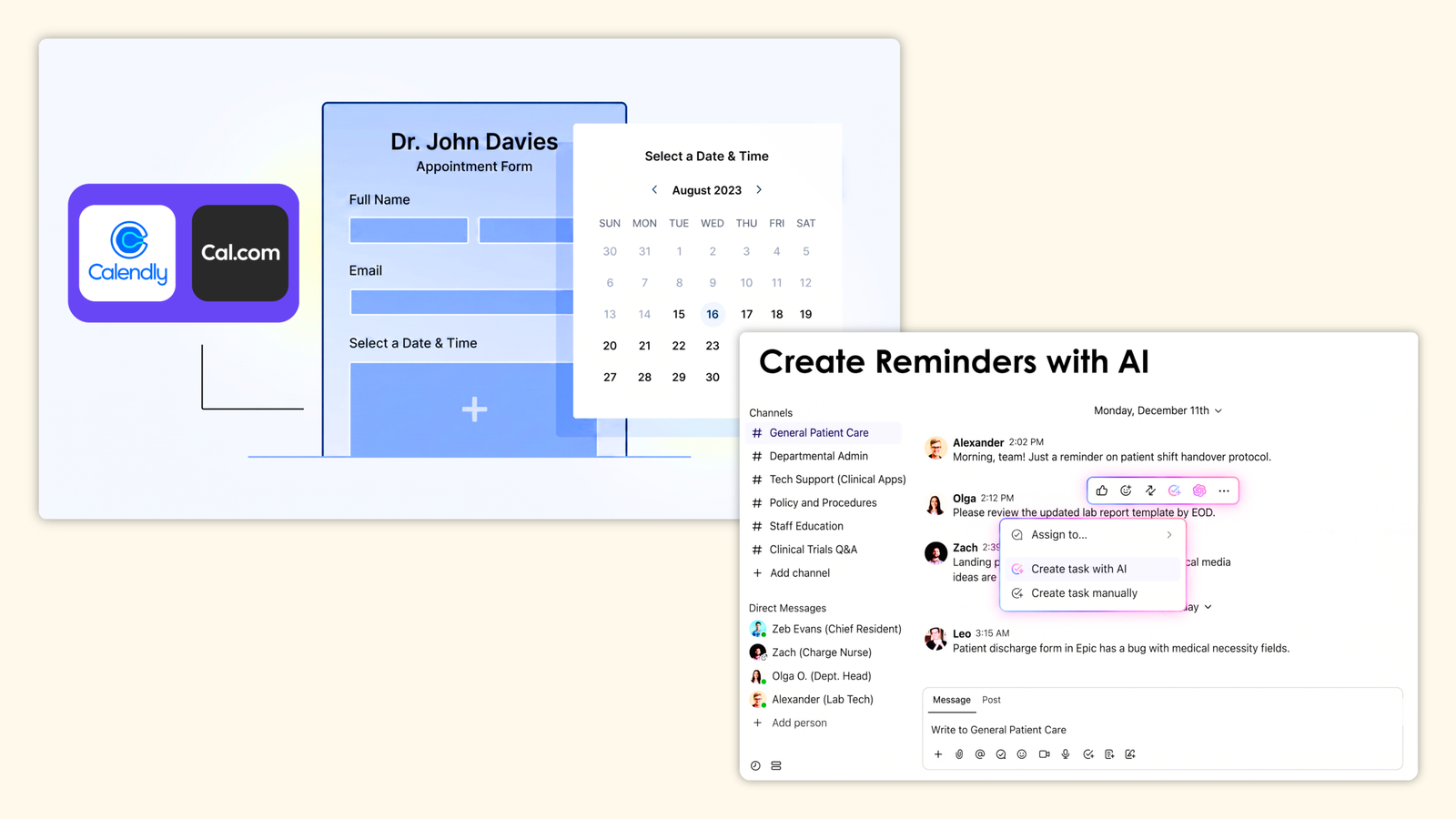The height and width of the screenshot is (819, 1456).
Task: Click the Add person link
Action: coord(799,723)
